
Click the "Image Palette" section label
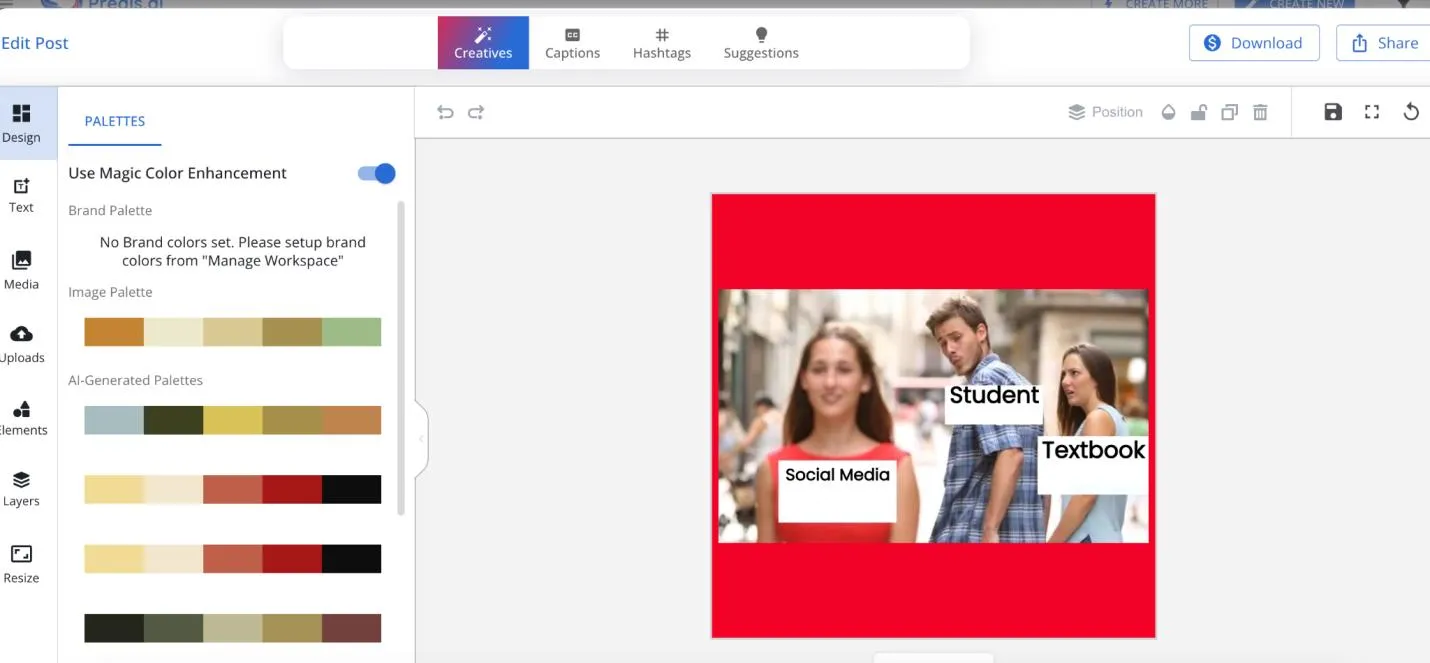pos(110,292)
